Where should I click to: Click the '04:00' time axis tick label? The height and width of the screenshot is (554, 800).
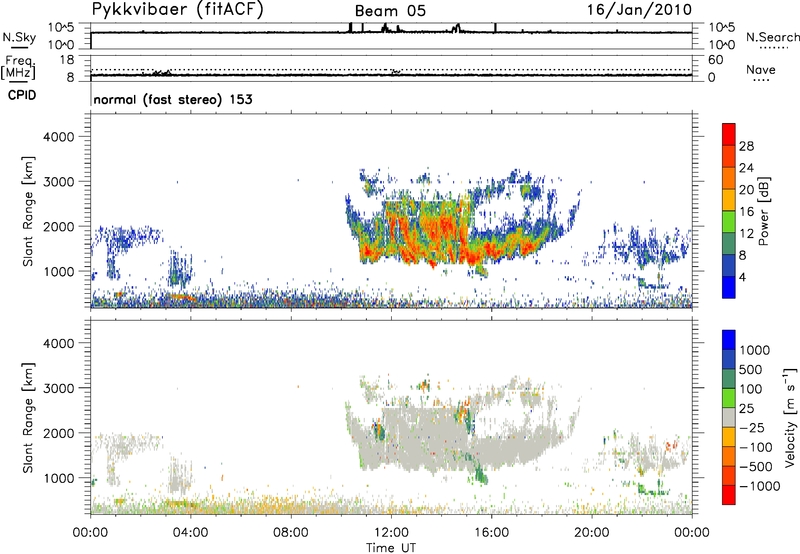click(x=190, y=533)
